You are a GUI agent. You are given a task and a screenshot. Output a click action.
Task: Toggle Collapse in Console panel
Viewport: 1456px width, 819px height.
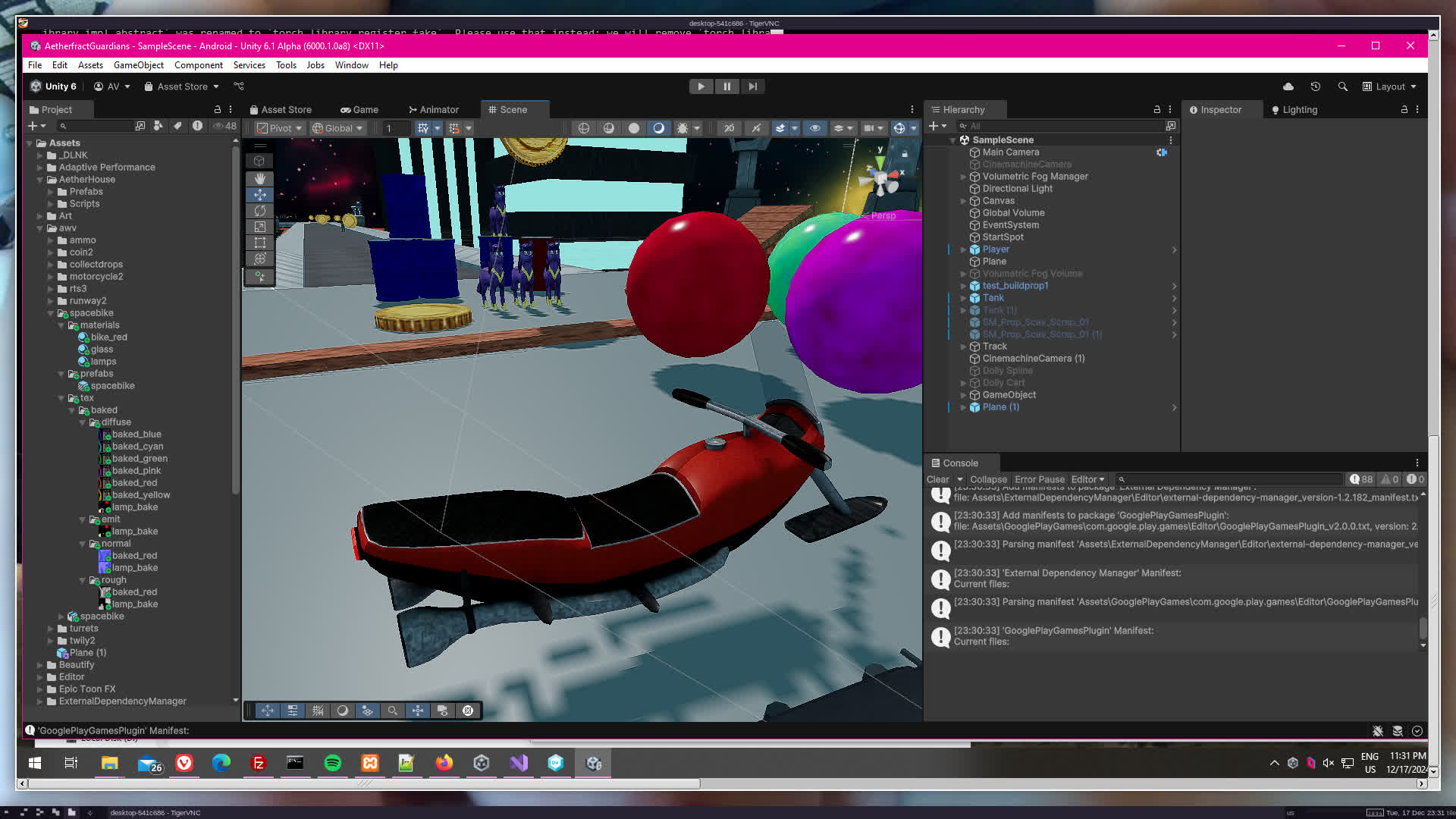pos(988,479)
